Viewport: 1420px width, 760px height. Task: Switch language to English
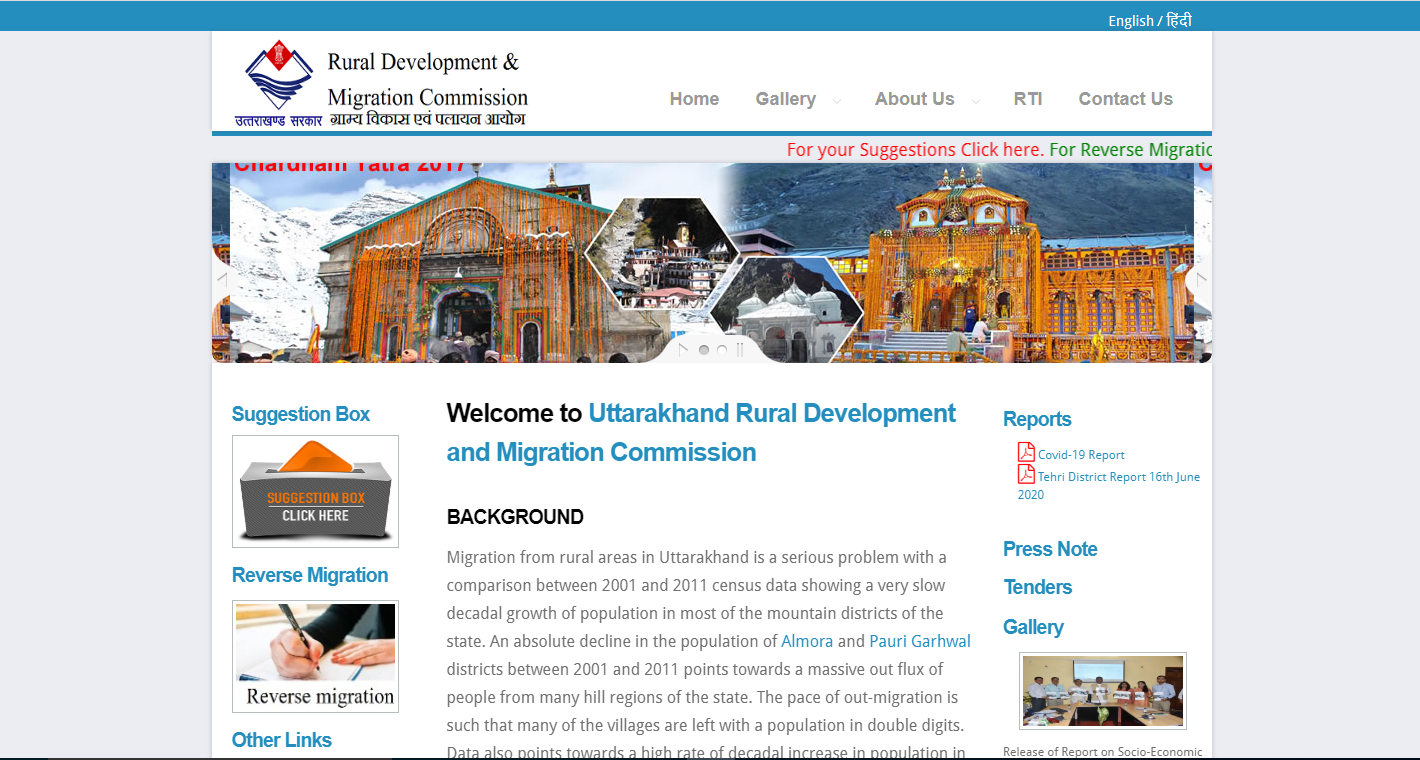click(1131, 21)
